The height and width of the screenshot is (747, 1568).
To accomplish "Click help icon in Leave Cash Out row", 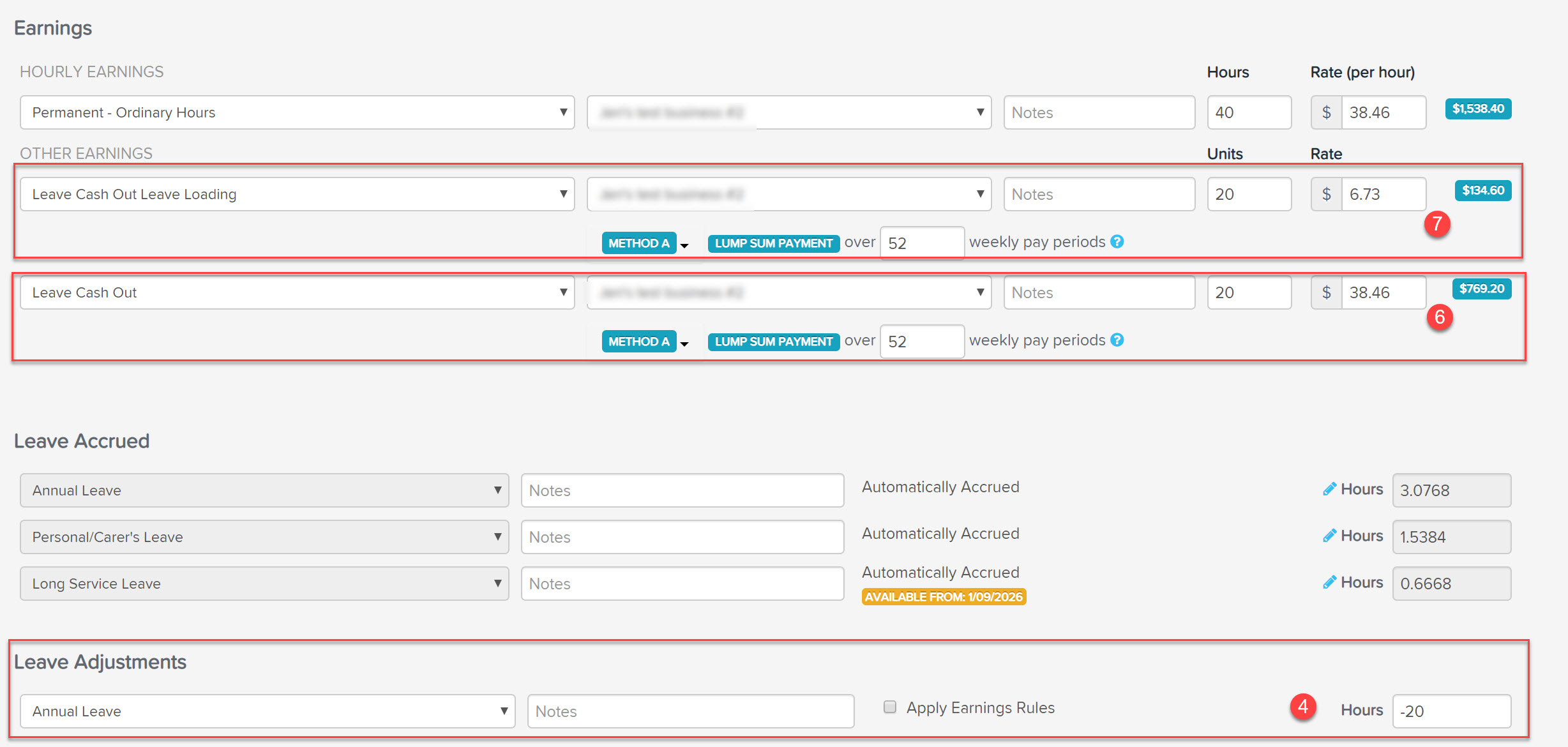I will click(x=1117, y=340).
